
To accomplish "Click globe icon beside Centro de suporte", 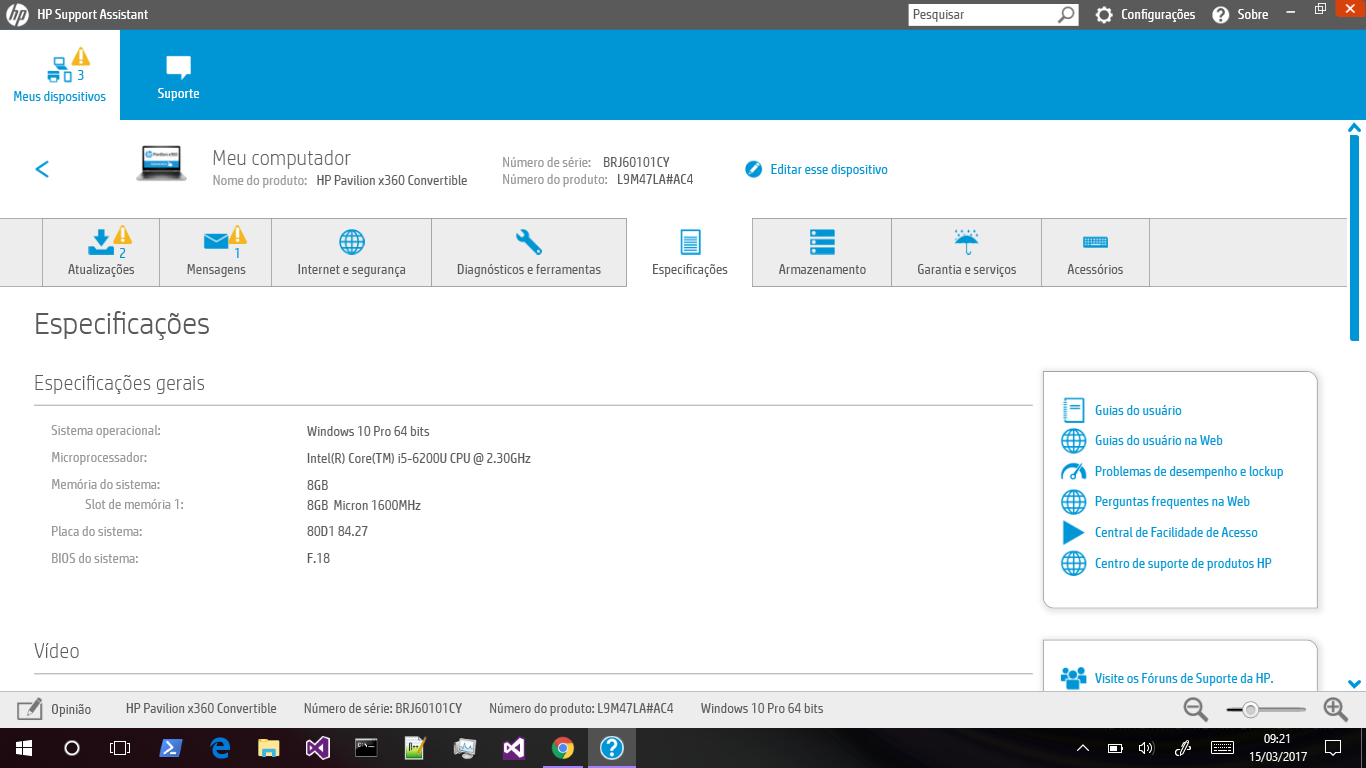I will (1073, 563).
